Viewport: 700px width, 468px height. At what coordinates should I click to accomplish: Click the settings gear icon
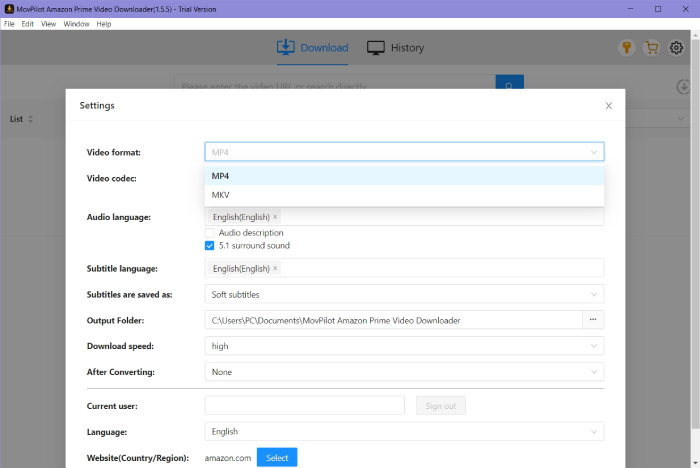point(677,48)
